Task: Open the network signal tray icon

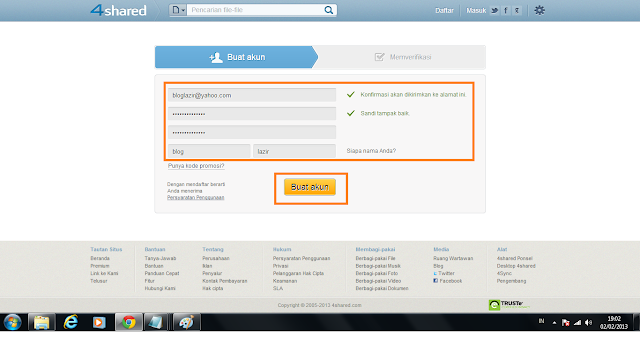Action: click(x=577, y=322)
